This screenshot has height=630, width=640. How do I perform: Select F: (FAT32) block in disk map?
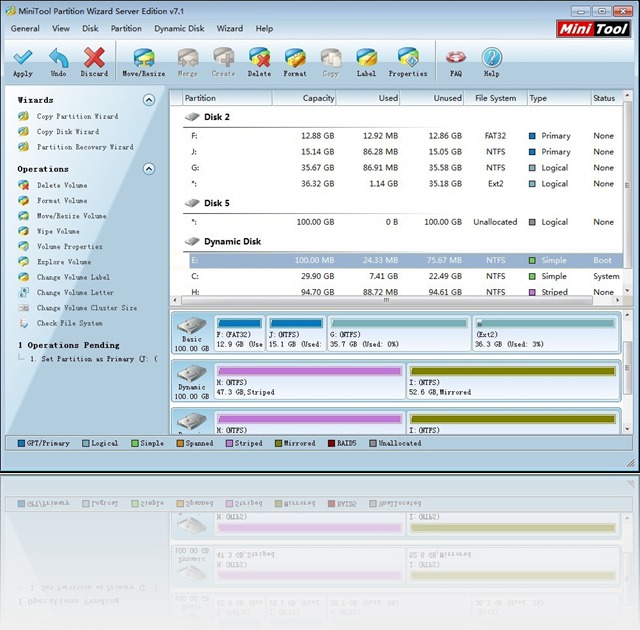239,333
